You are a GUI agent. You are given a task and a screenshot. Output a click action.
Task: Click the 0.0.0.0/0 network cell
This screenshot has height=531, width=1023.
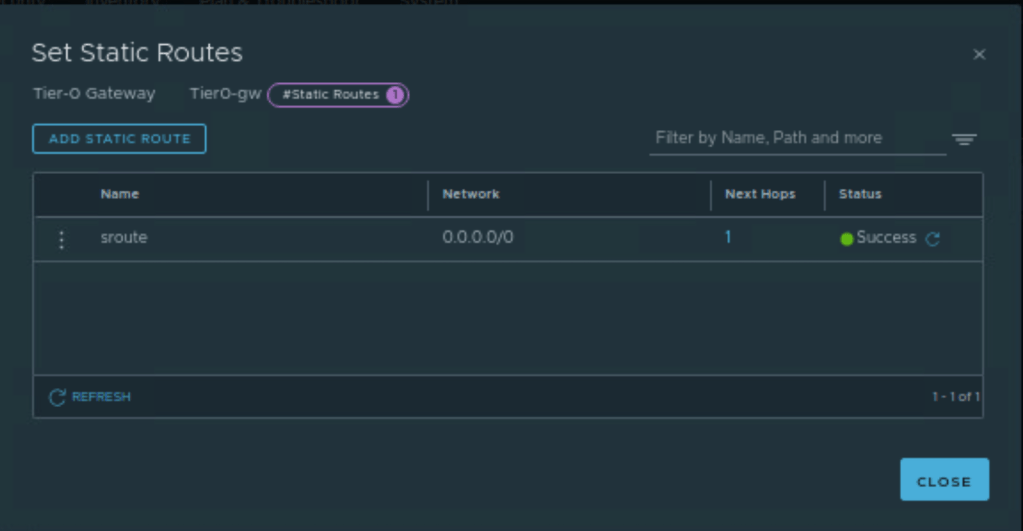coord(478,238)
